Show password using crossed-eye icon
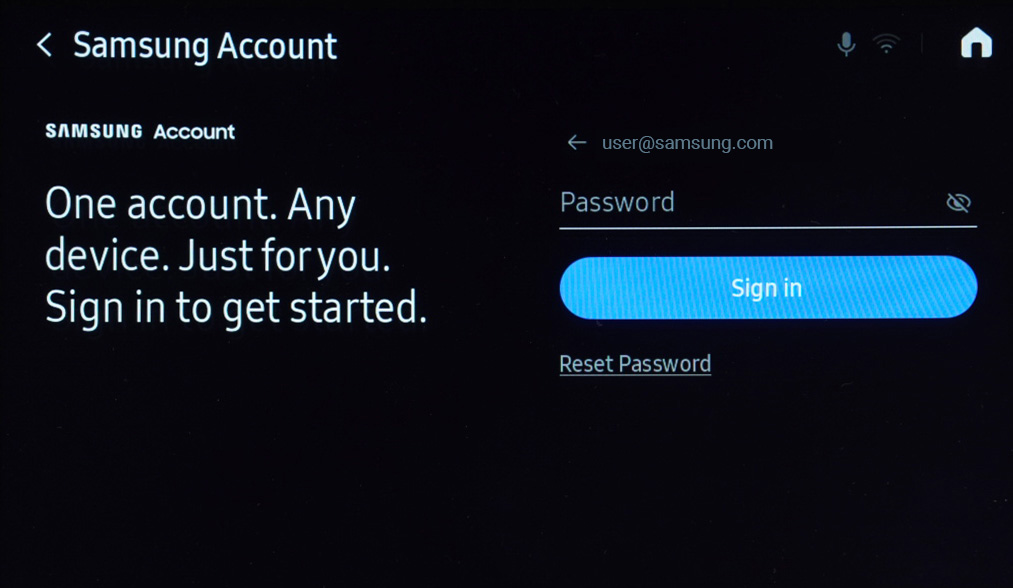This screenshot has height=588, width=1013. 958,202
